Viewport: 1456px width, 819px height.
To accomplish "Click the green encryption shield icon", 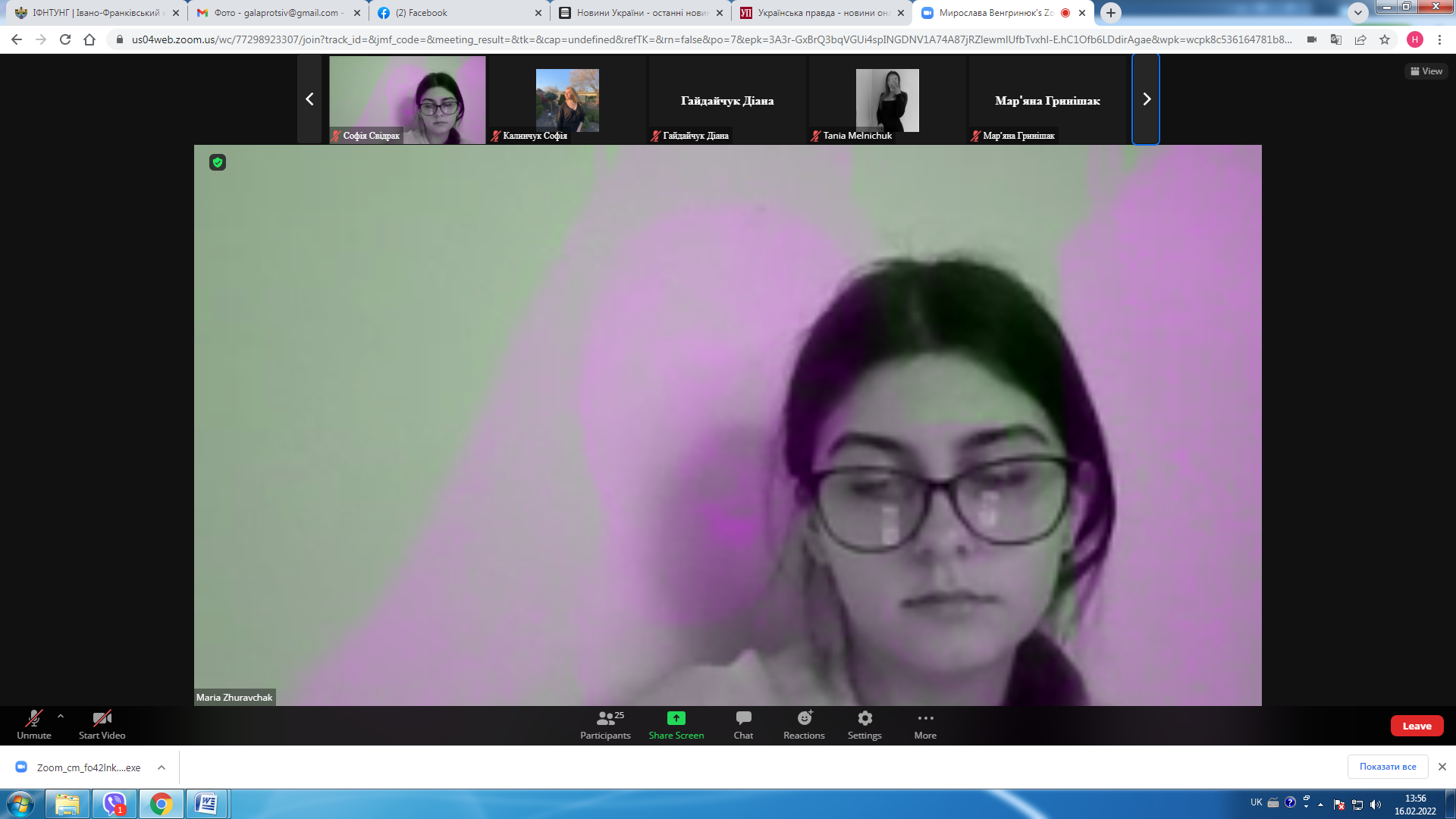I will click(218, 162).
